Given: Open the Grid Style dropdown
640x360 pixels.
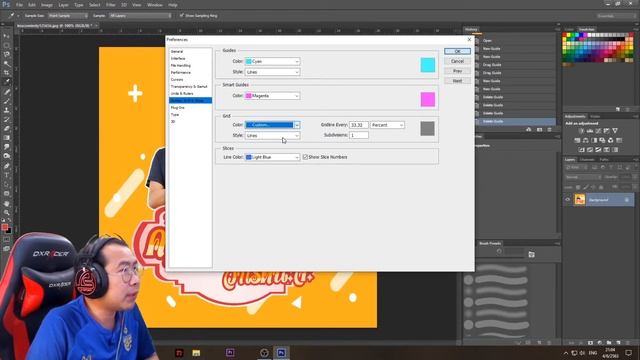Looking at the screenshot, I should pyautogui.click(x=272, y=135).
